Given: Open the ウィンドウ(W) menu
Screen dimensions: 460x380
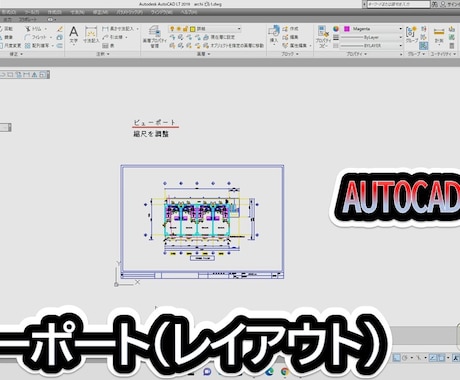Looking at the screenshot, I should pos(162,12).
